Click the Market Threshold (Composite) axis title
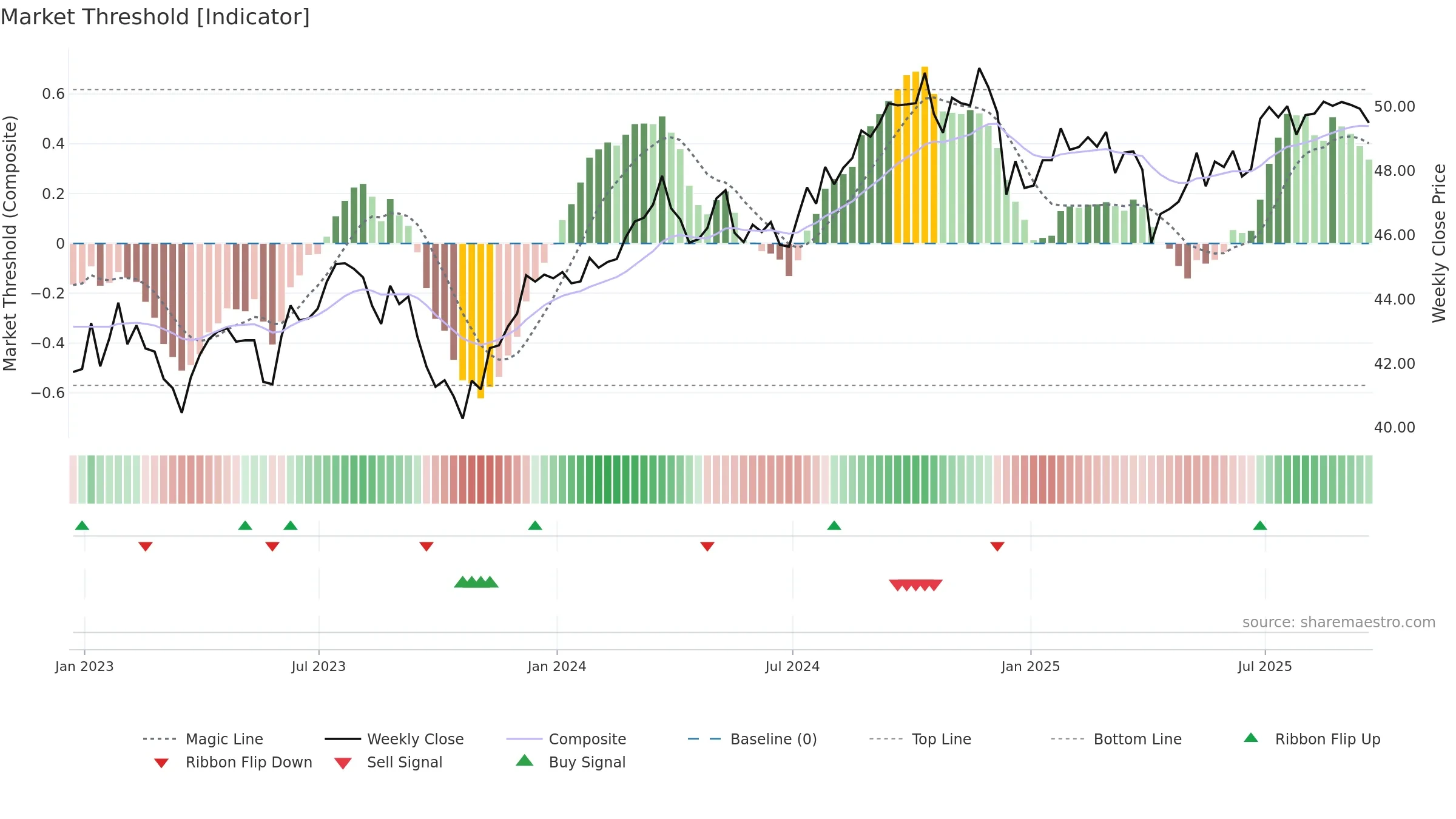 [x=10, y=243]
